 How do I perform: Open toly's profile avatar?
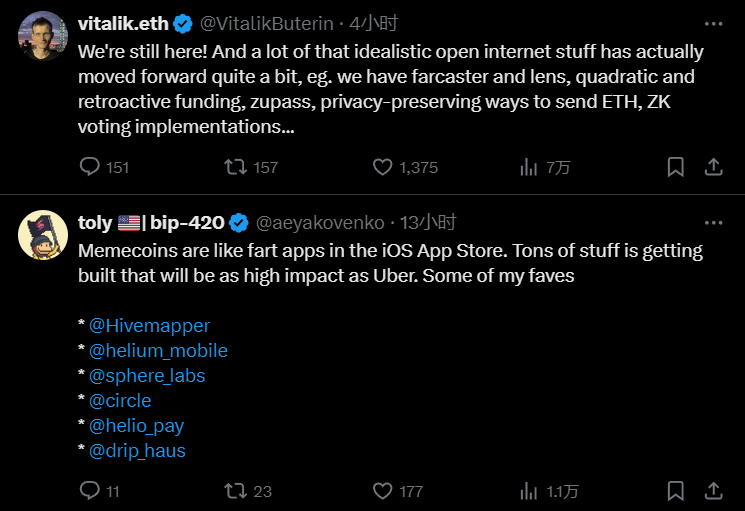pos(43,236)
